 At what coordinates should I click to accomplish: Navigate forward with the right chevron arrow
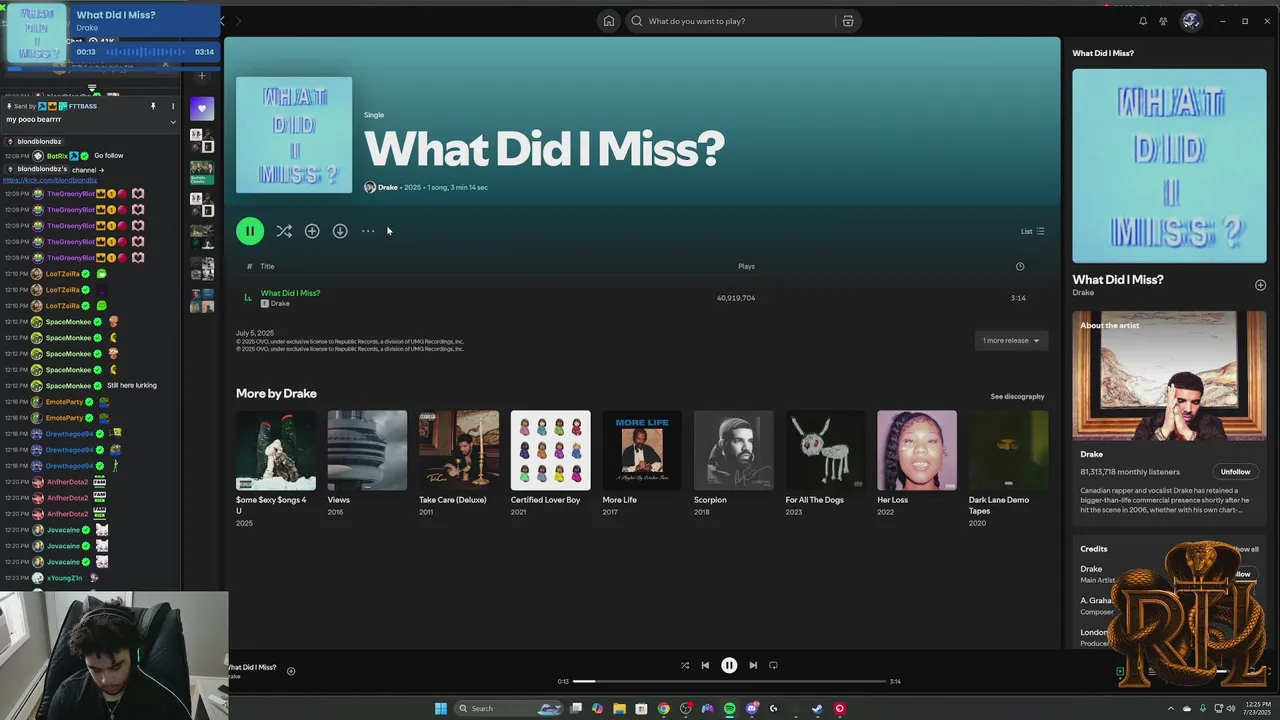point(238,21)
